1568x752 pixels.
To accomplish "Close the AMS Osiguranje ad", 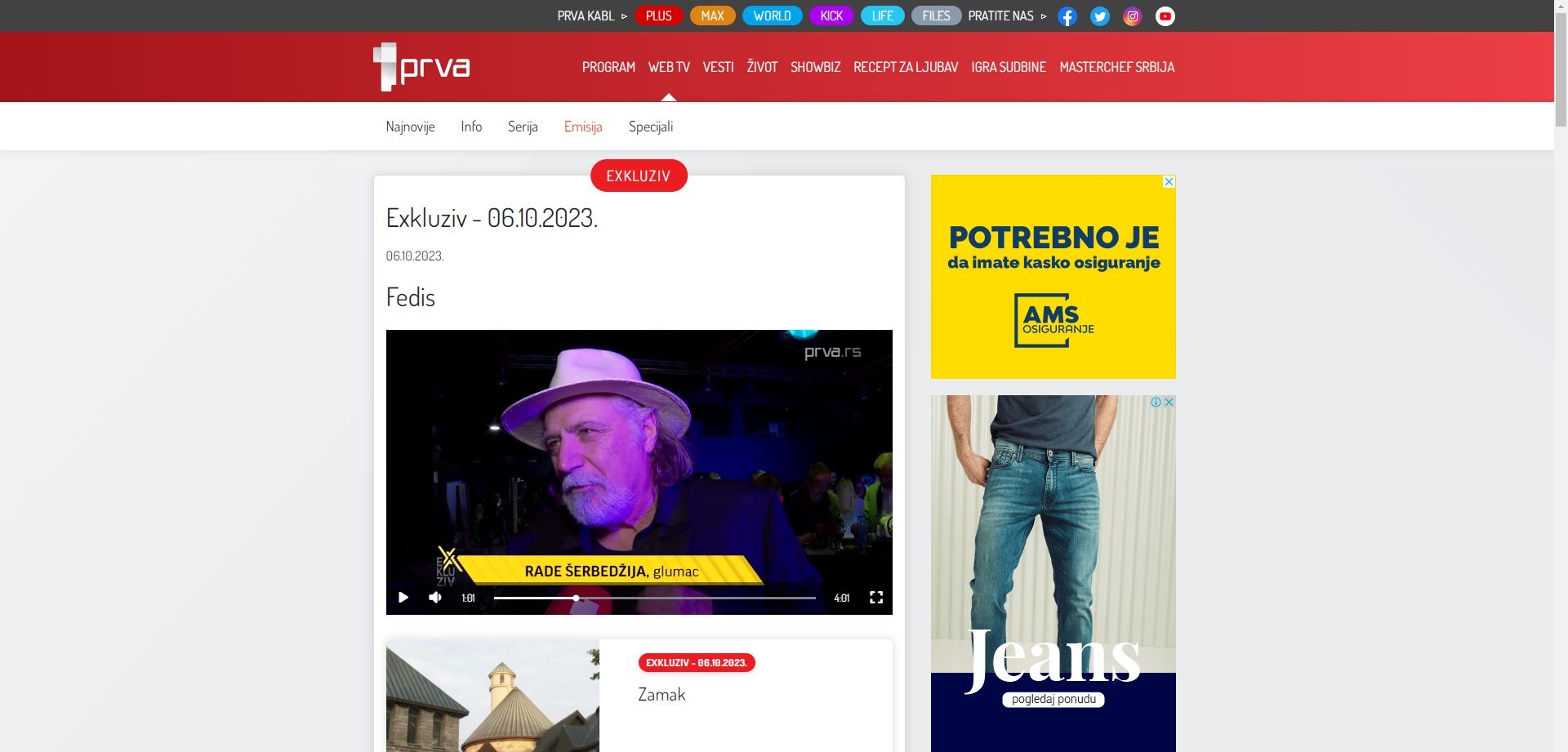I will pyautogui.click(x=1169, y=182).
